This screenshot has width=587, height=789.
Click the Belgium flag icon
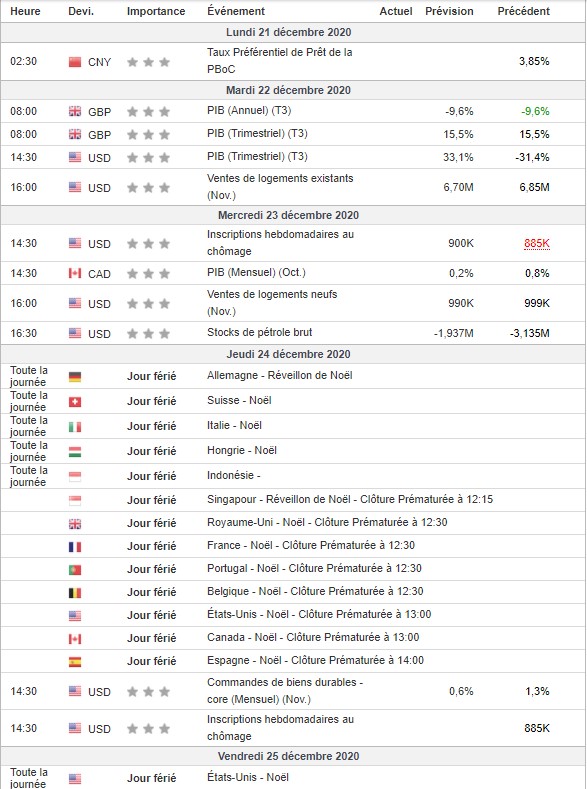[75, 593]
